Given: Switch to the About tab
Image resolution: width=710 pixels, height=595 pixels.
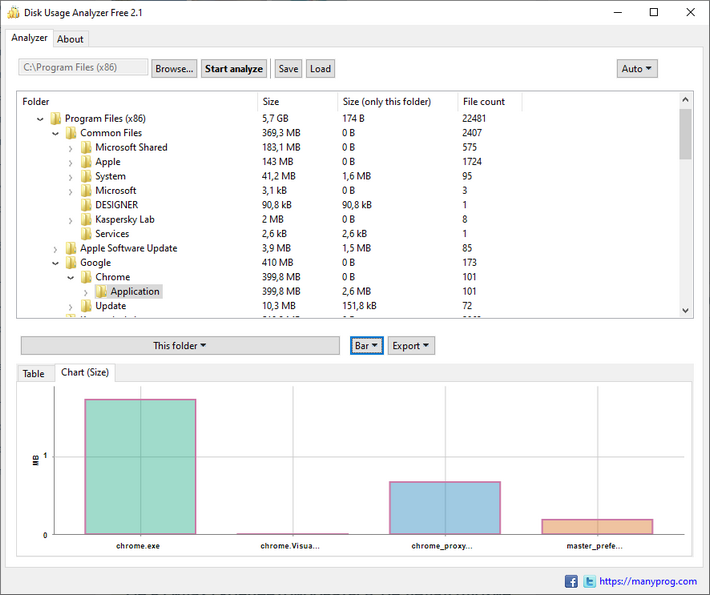Looking at the screenshot, I should pyautogui.click(x=70, y=39).
